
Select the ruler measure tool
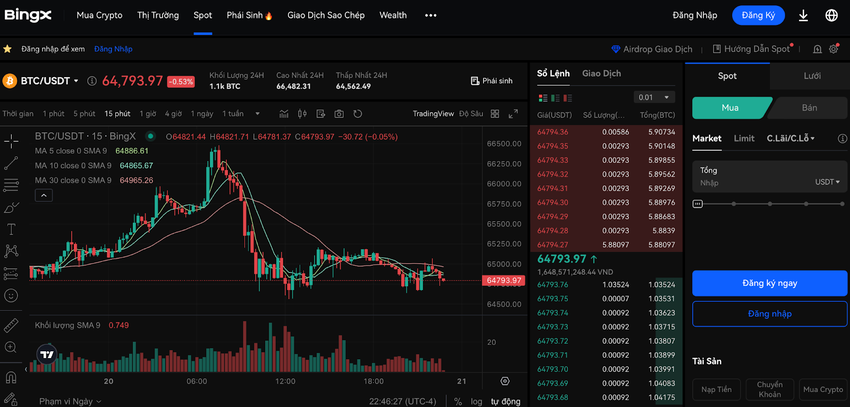[x=11, y=325]
